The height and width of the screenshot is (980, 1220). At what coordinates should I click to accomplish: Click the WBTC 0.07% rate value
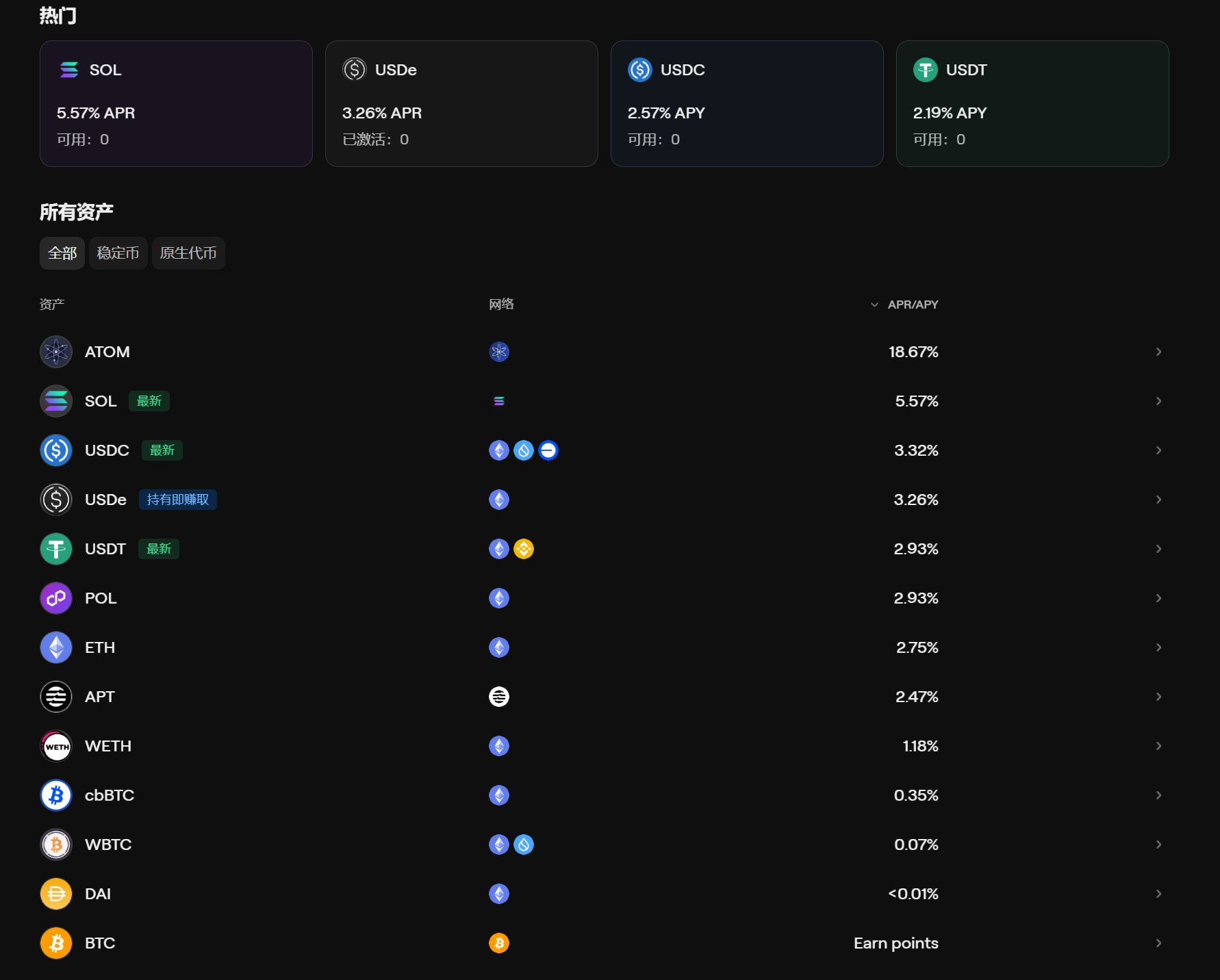[x=916, y=844]
